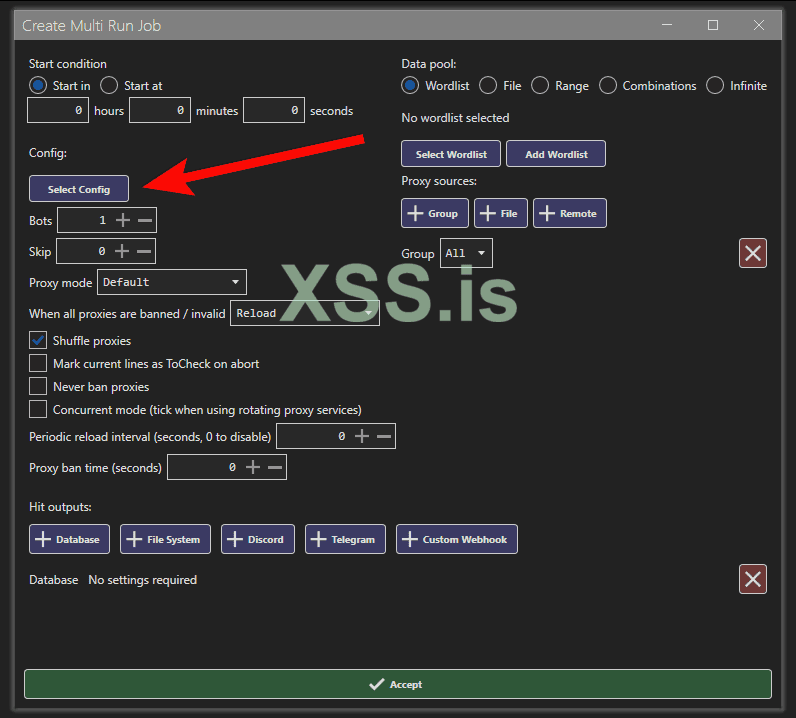The width and height of the screenshot is (796, 718).
Task: Remove the Group proxy source with red X
Action: pos(753,253)
